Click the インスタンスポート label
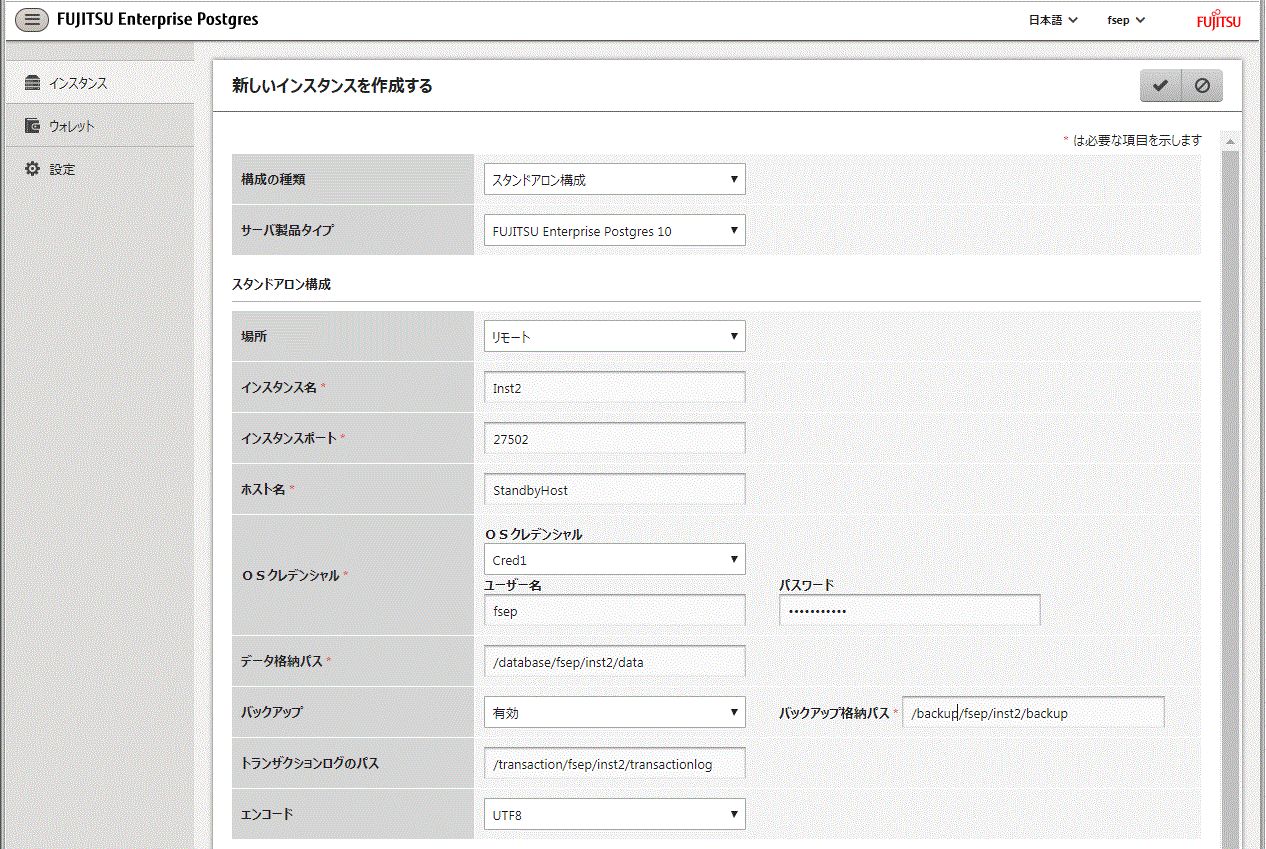Screen dimensions: 1266x849 pyautogui.click(x=287, y=438)
